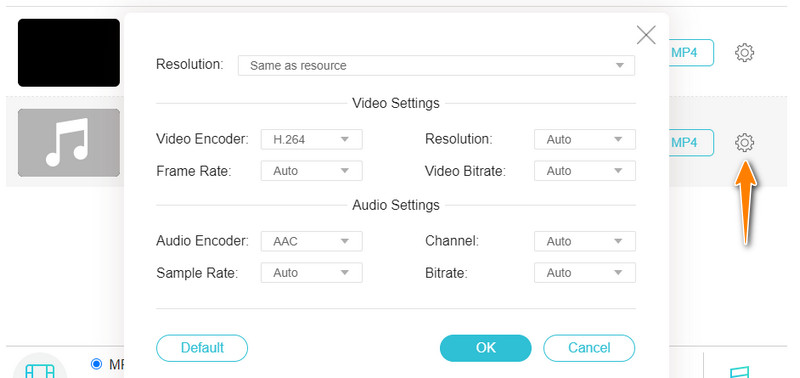Screen dimensions: 800x378
Task: Open the Video Bitrate dropdown
Action: pos(585,170)
